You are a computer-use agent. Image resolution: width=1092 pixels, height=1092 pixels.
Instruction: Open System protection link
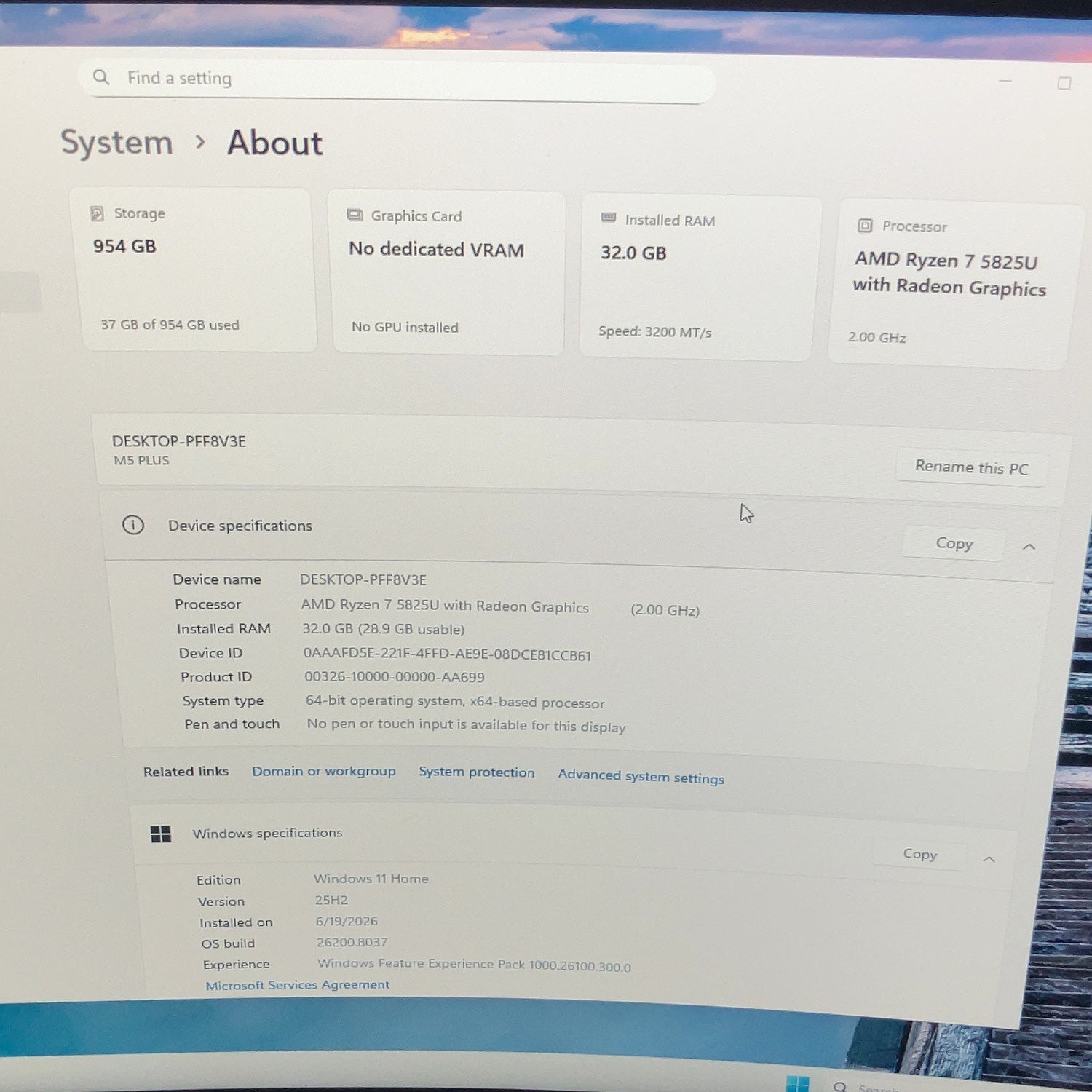pos(476,772)
